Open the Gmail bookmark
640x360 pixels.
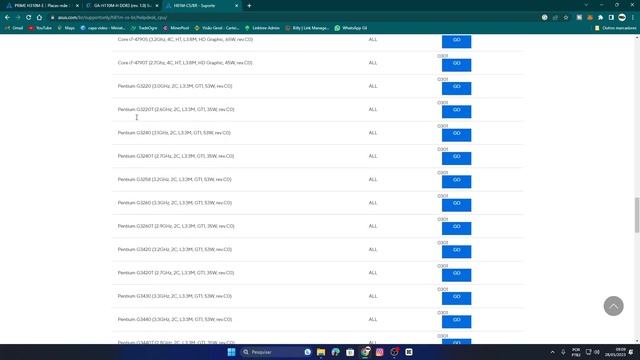tap(14, 28)
